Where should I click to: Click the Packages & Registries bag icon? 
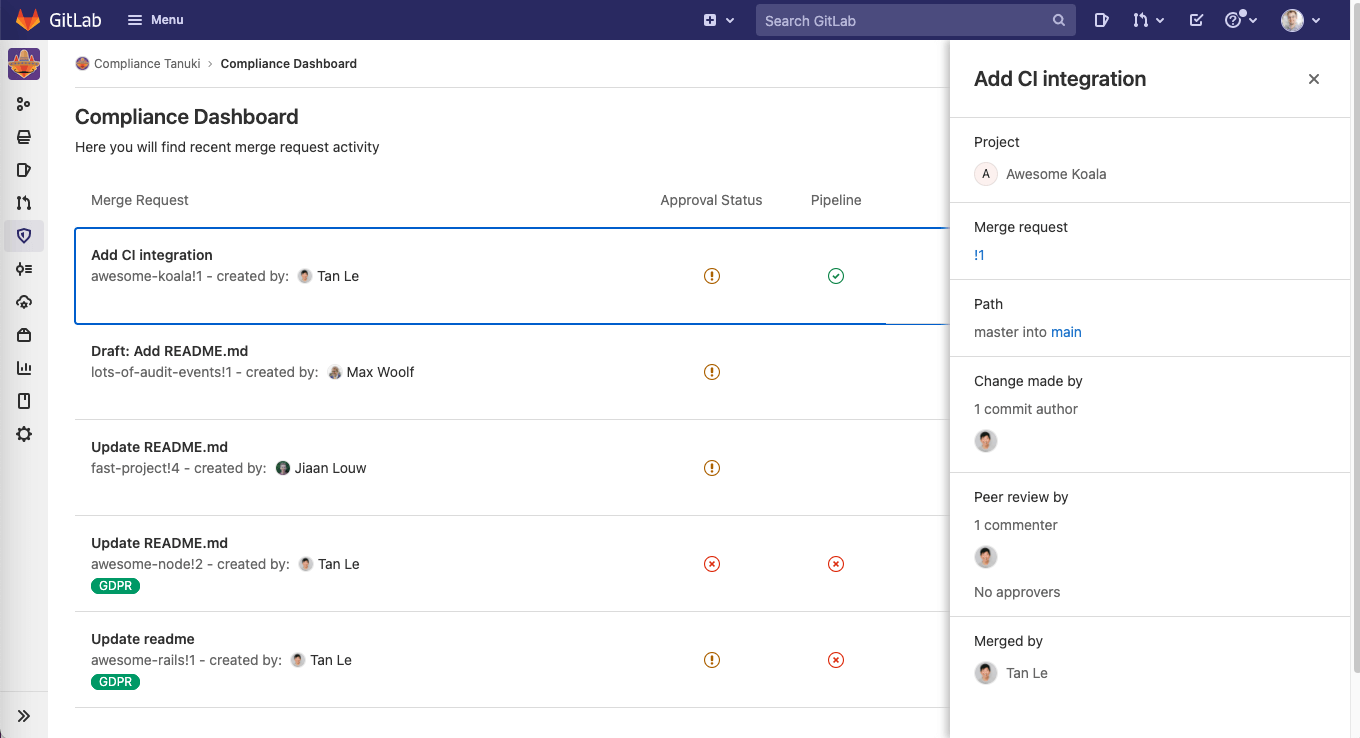(x=24, y=334)
